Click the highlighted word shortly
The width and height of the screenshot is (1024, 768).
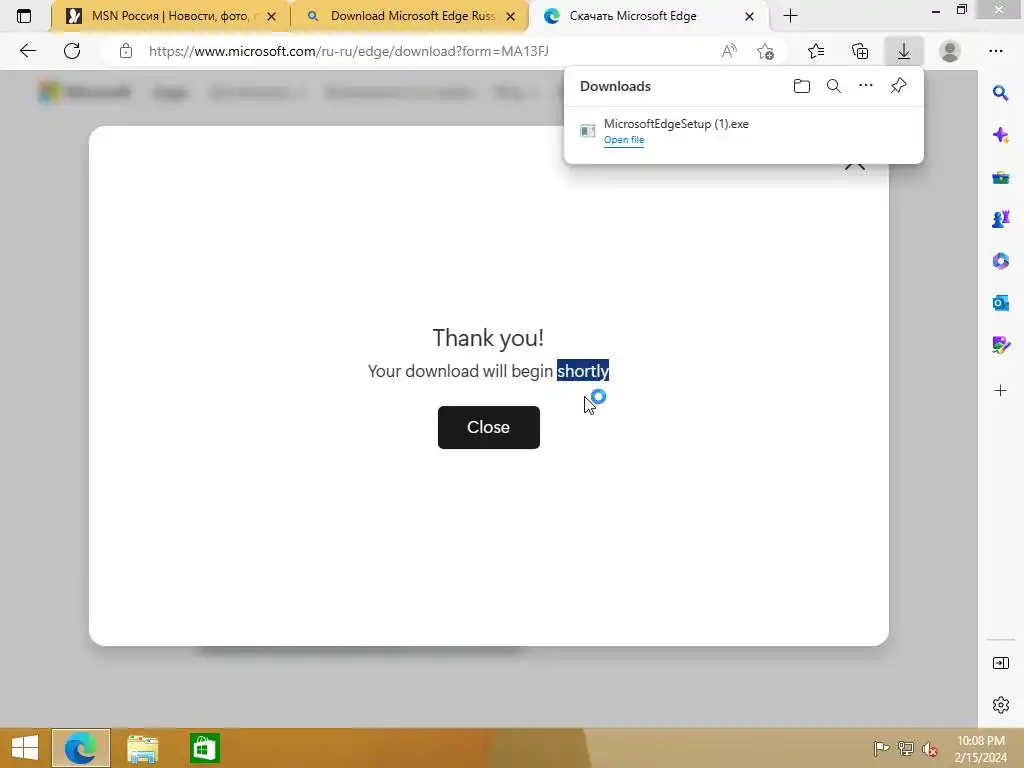[583, 370]
